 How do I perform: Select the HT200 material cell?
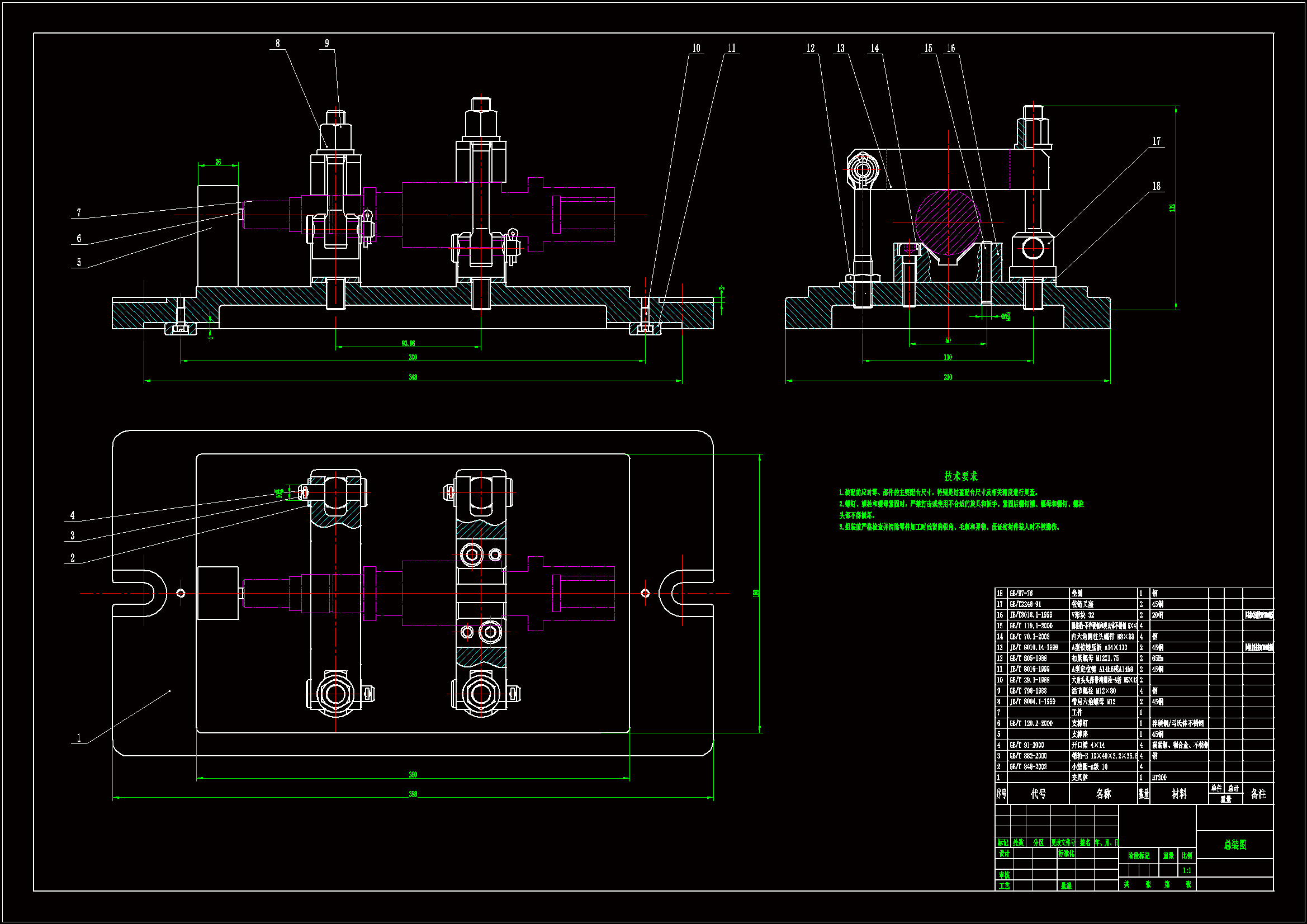pyautogui.click(x=1159, y=778)
